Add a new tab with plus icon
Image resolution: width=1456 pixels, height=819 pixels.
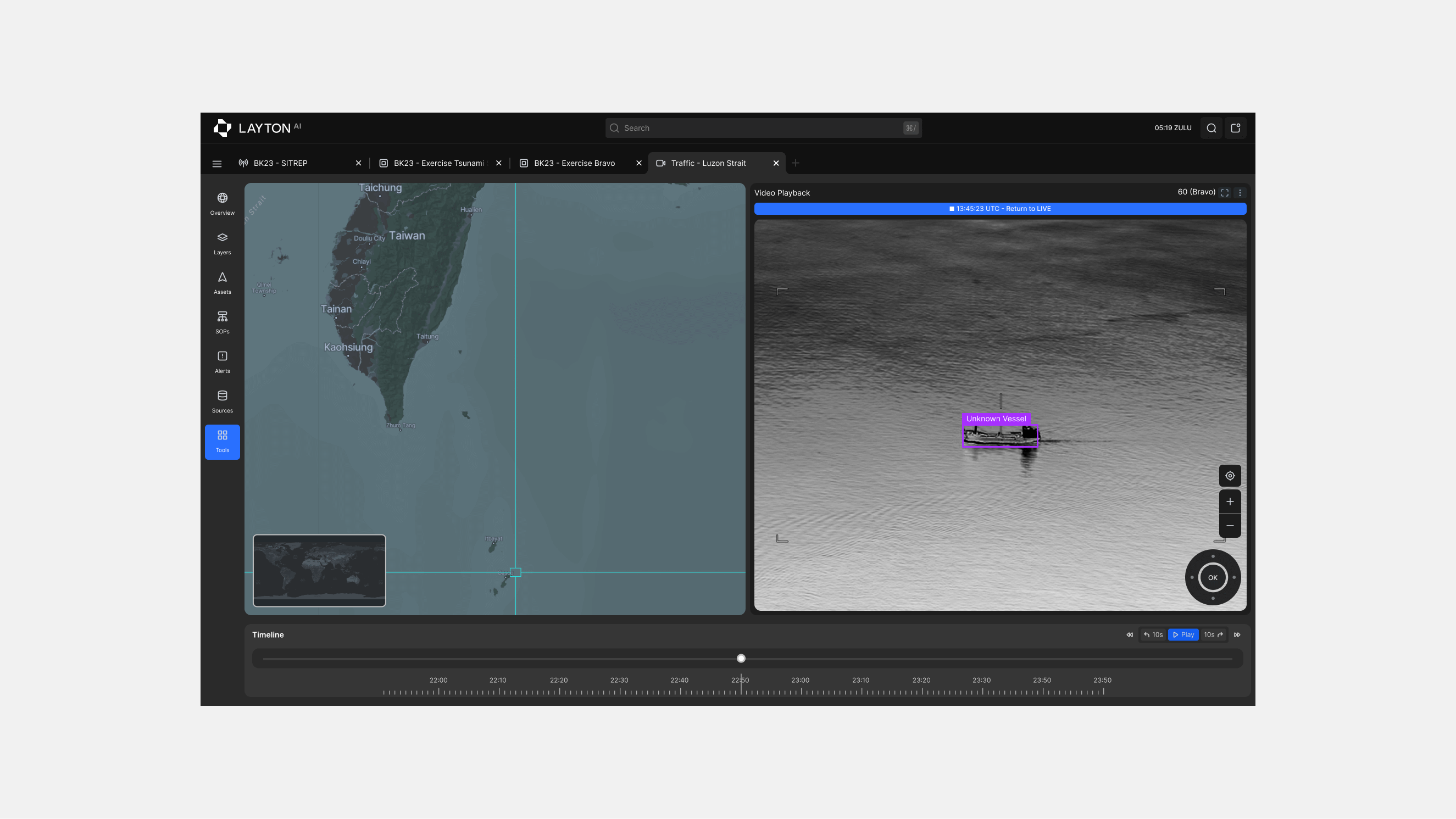[795, 163]
